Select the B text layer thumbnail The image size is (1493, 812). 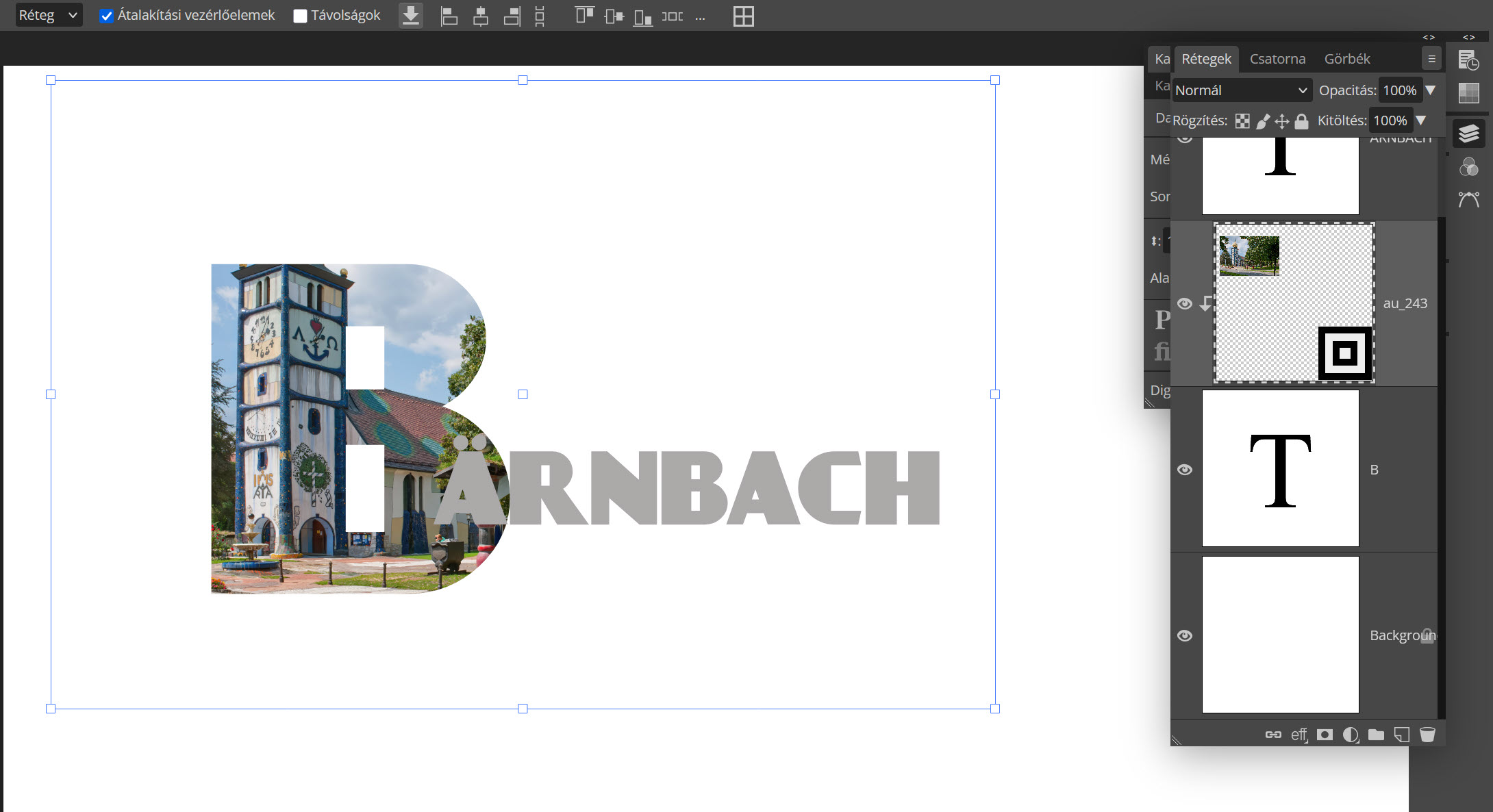point(1280,469)
